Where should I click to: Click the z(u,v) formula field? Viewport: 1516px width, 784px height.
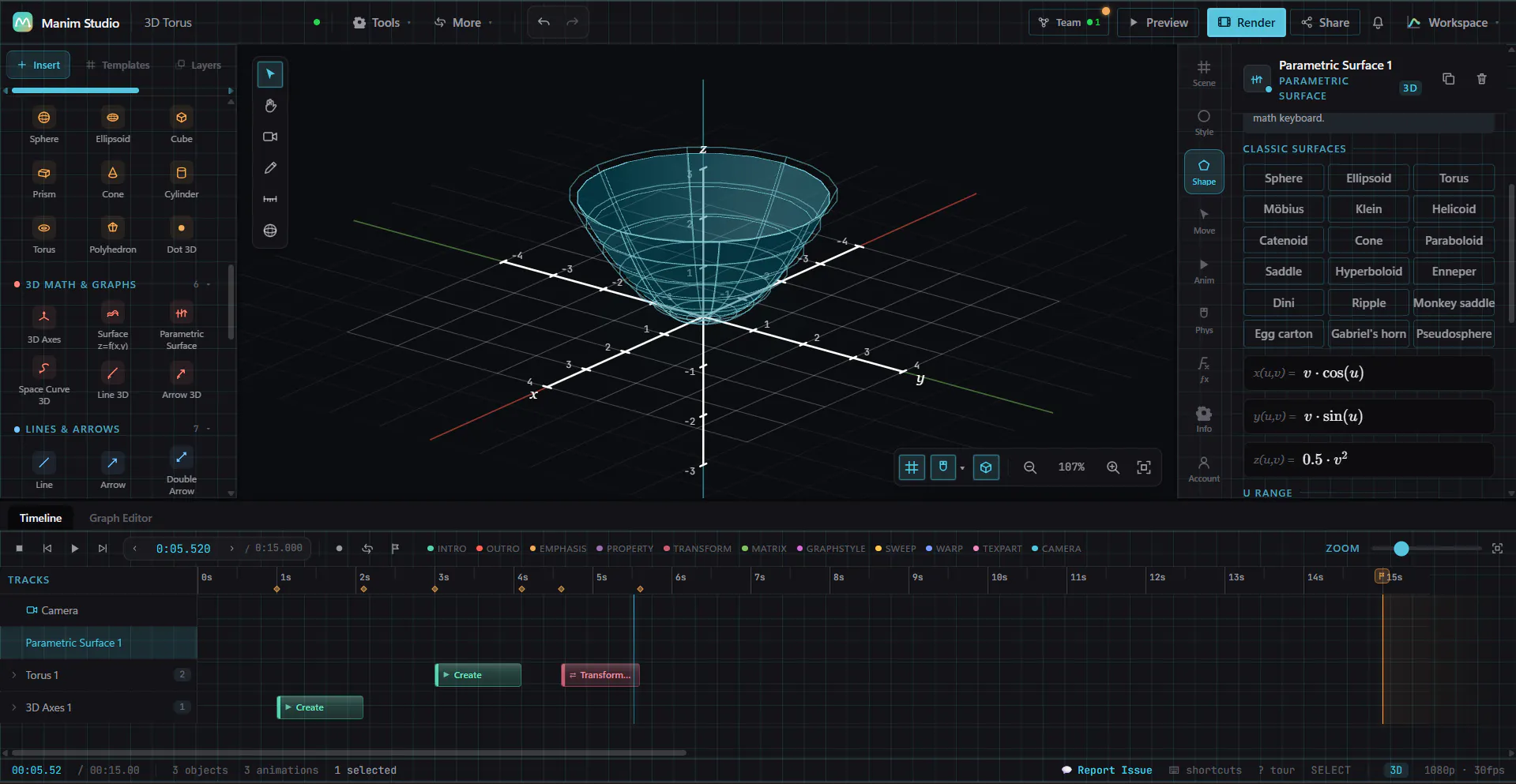click(1368, 460)
